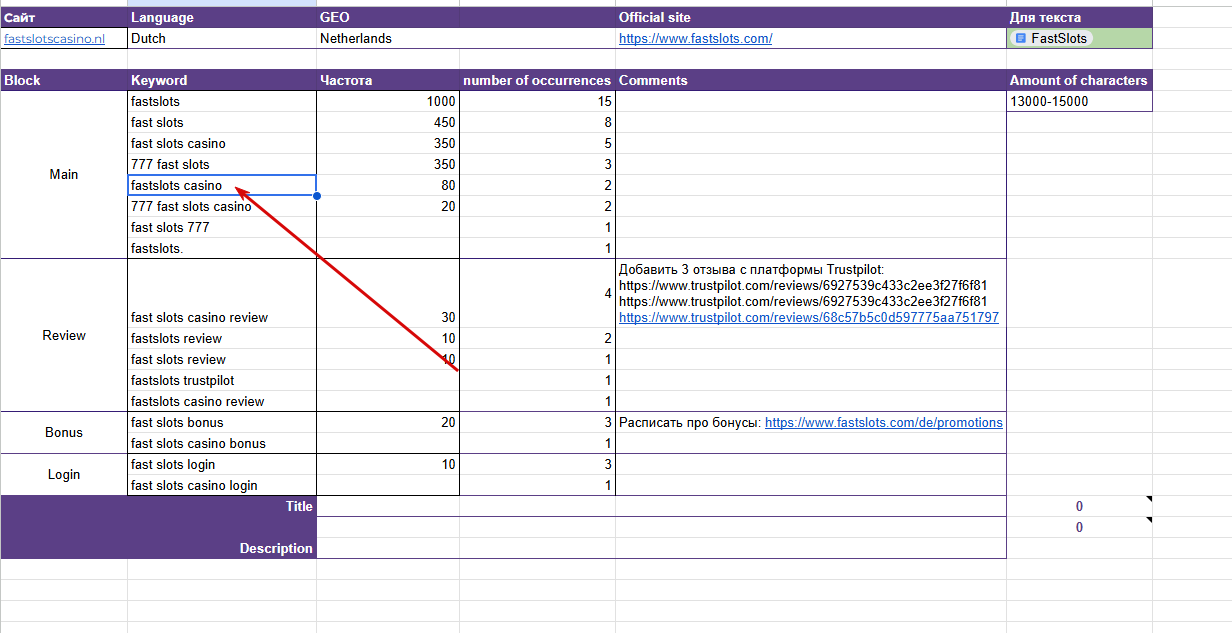The width and height of the screenshot is (1232, 633).
Task: Select the "Block" column header
Action: pos(64,80)
